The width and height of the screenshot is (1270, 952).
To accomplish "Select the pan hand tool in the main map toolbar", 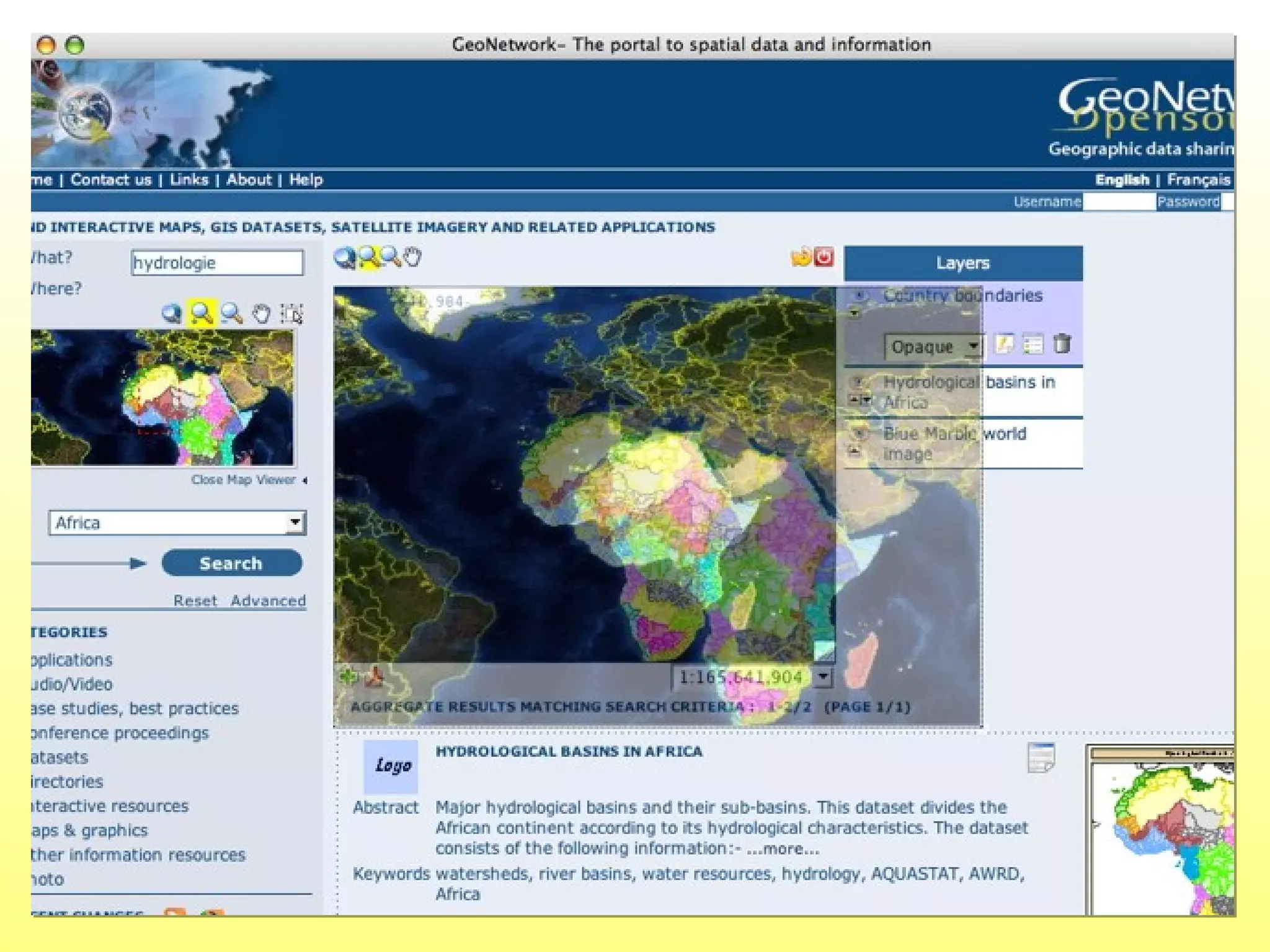I will point(412,257).
